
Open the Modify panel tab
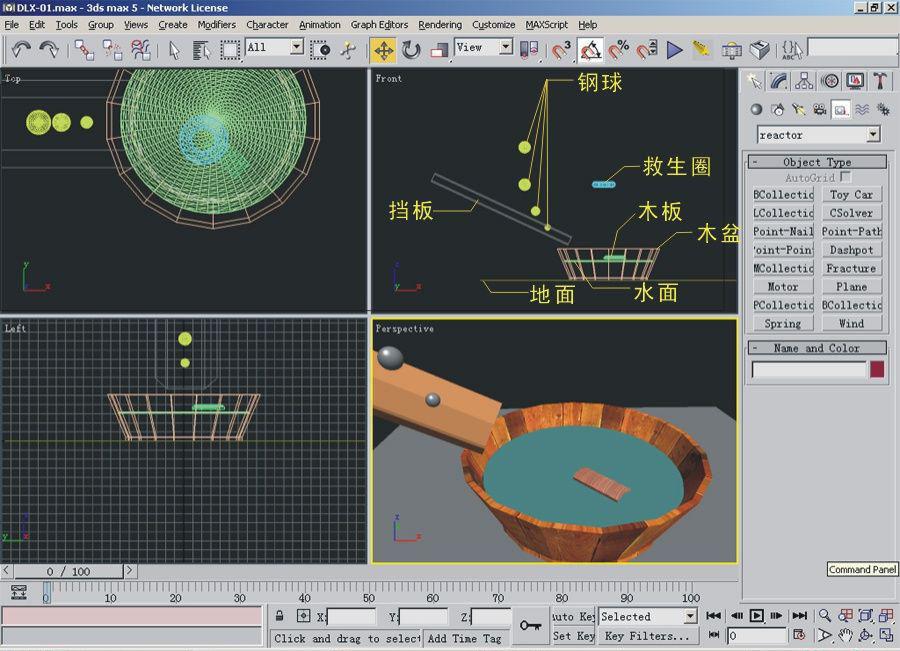click(779, 81)
